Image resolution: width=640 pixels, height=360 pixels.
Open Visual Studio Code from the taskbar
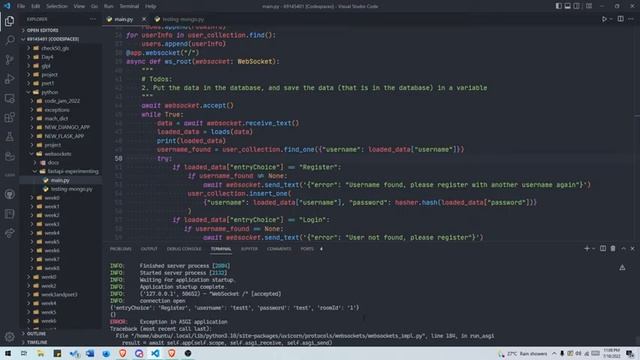point(155,353)
